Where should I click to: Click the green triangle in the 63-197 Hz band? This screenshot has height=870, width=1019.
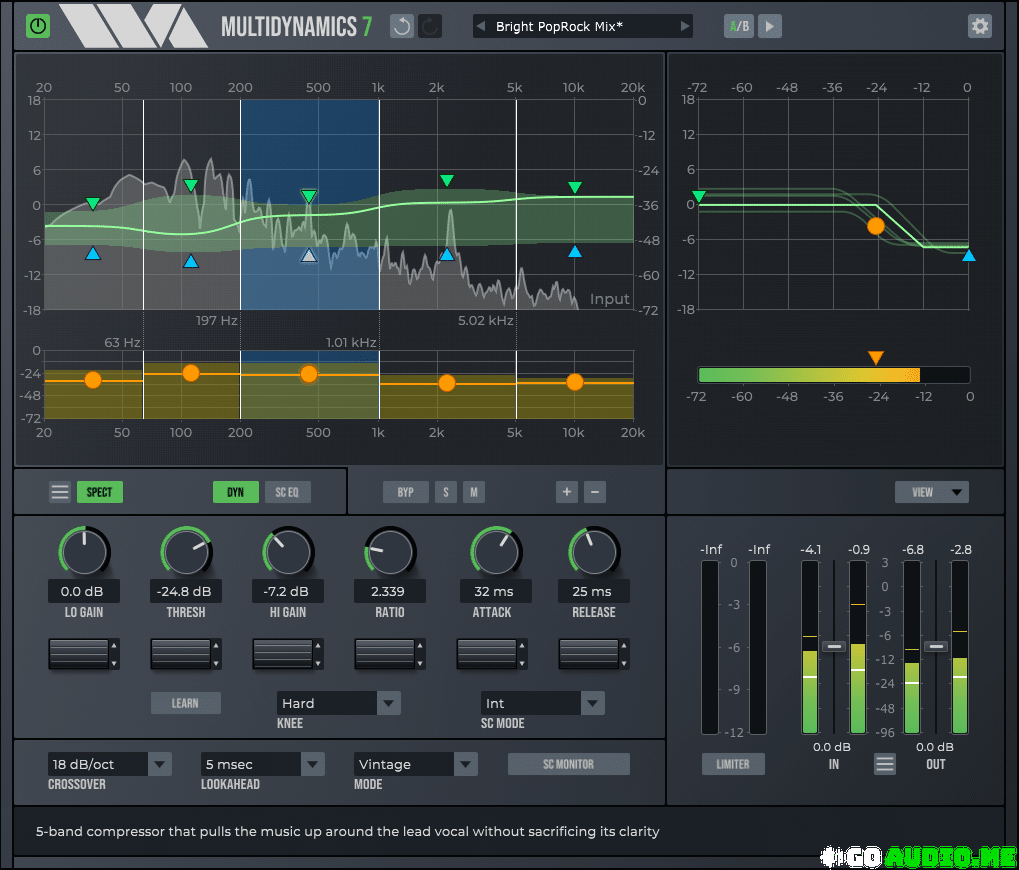[x=190, y=186]
